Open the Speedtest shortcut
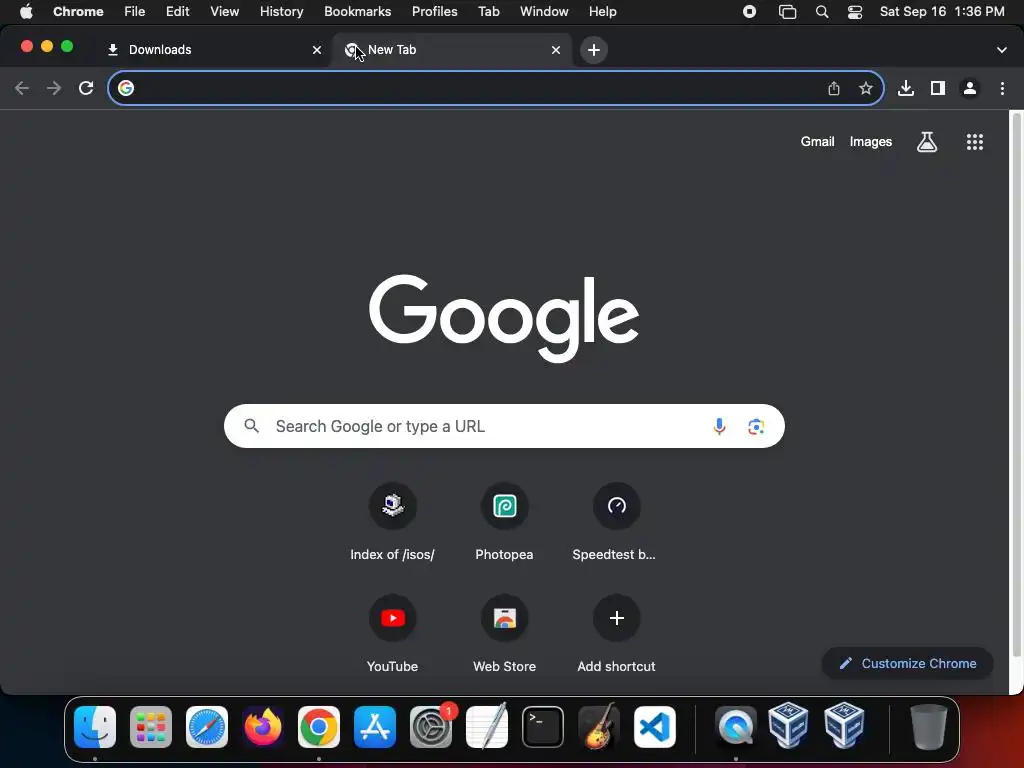The height and width of the screenshot is (768, 1024). click(616, 522)
